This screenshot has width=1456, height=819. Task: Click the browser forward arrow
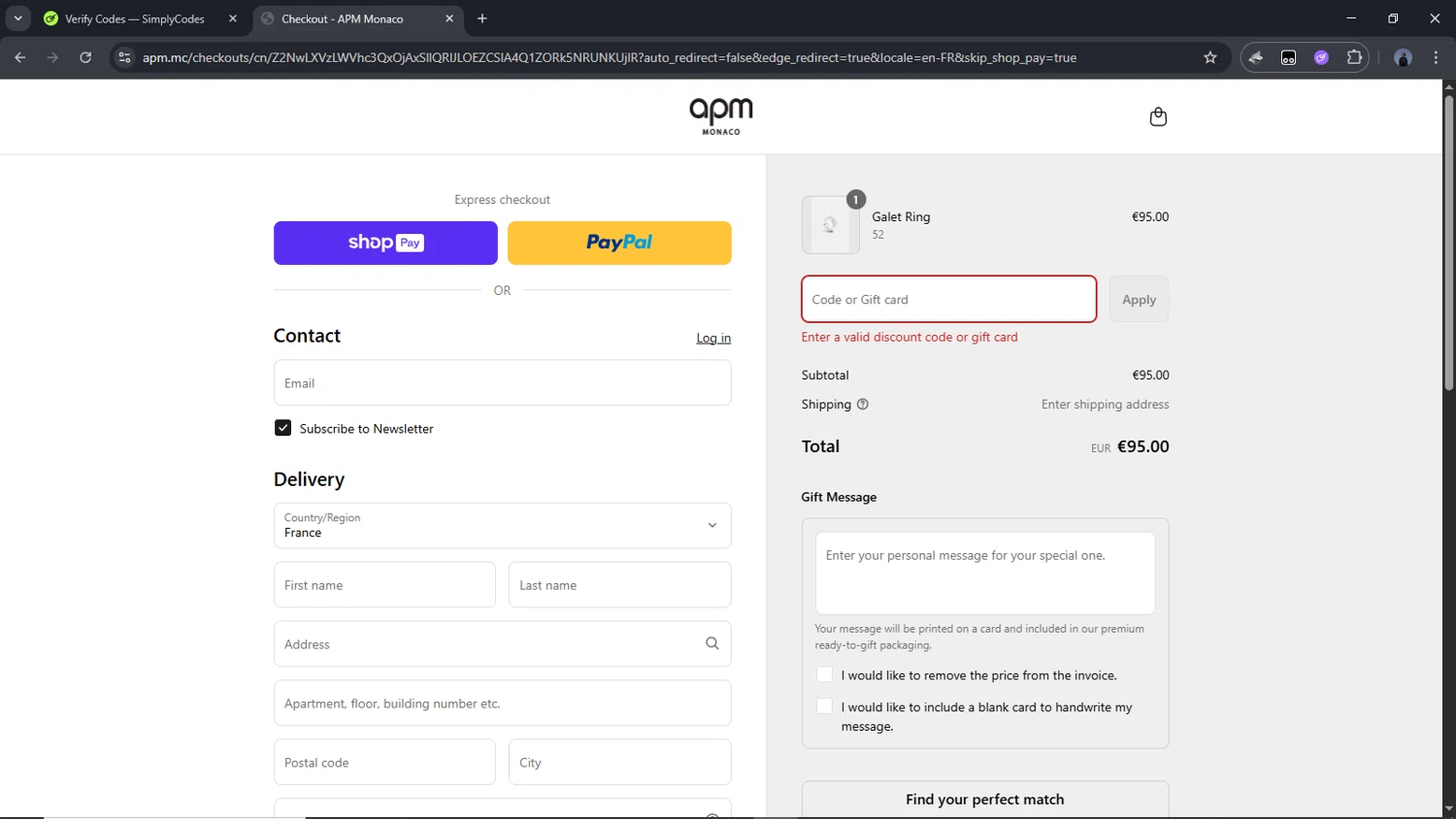[52, 57]
